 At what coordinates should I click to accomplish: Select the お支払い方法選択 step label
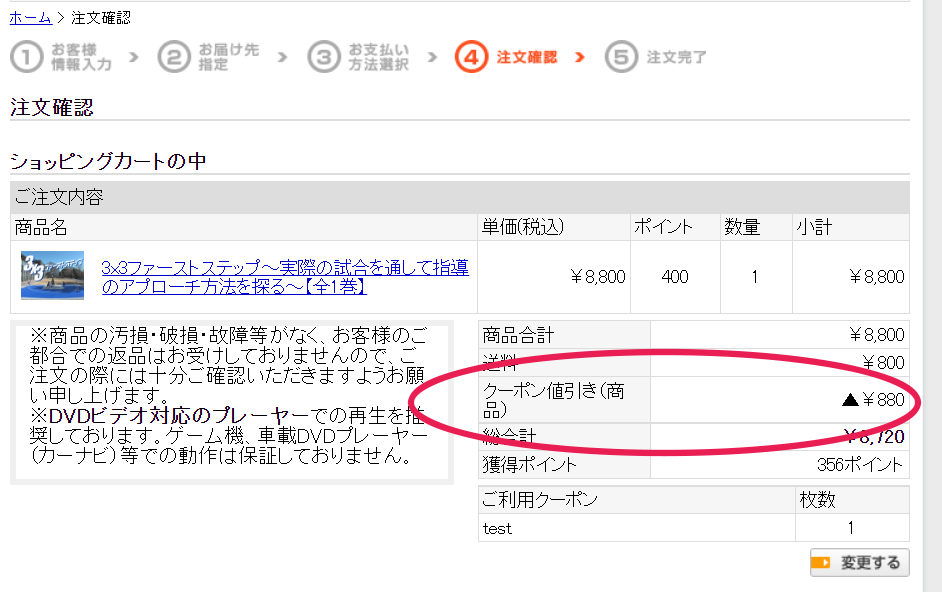click(378, 57)
